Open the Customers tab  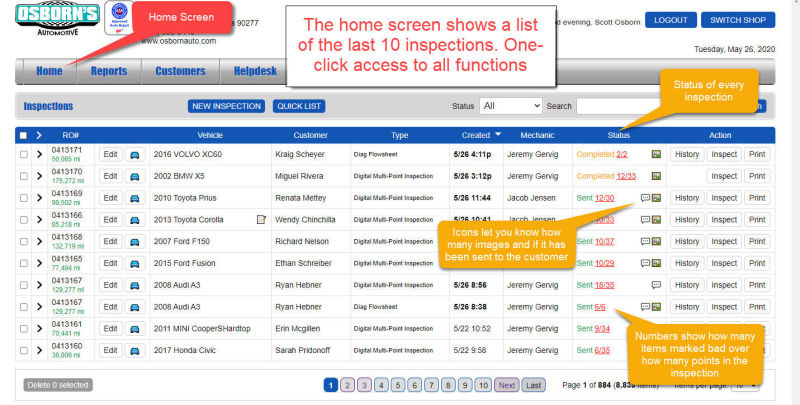[x=180, y=71]
